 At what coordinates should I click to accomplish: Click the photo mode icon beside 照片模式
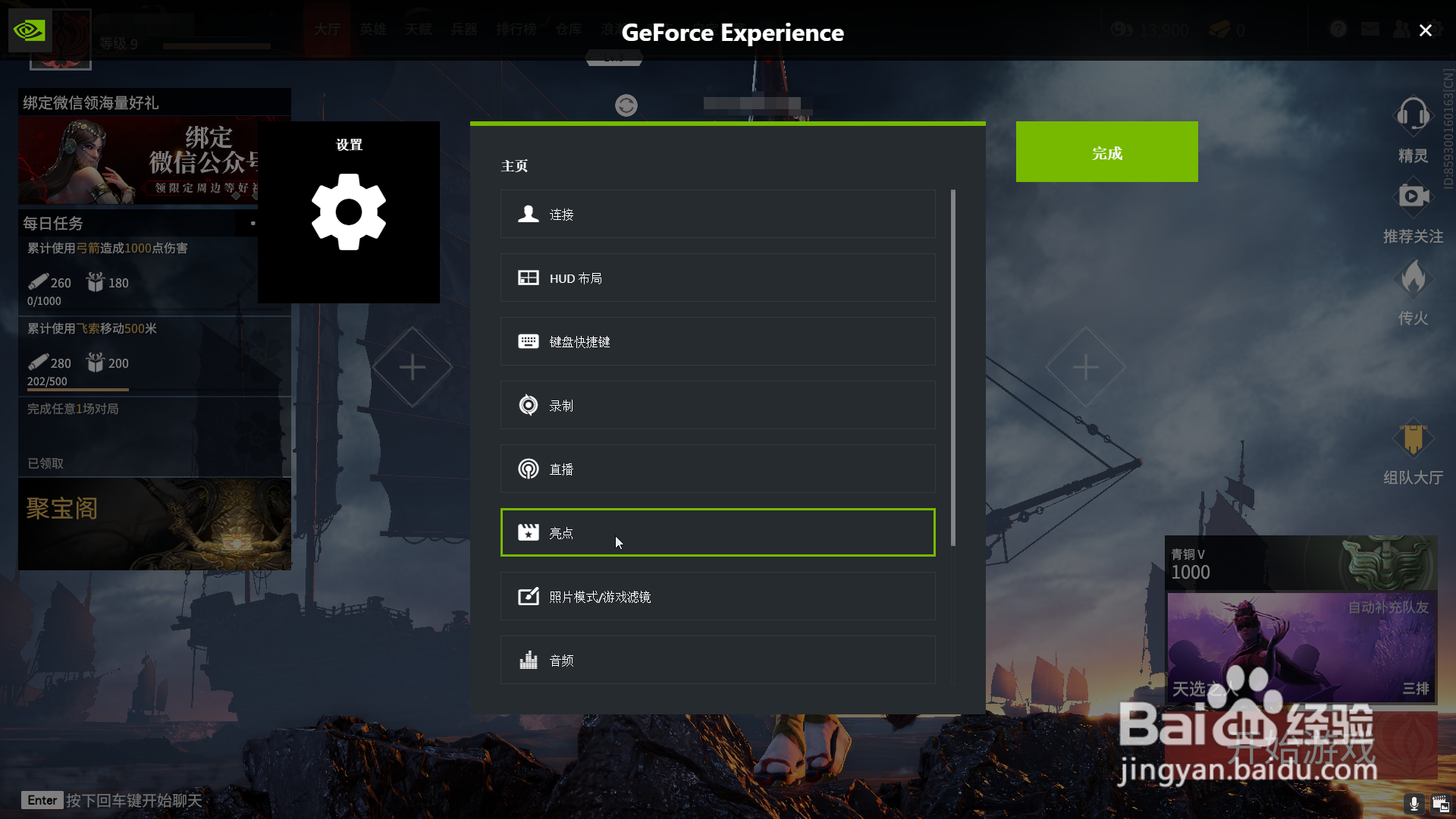pos(529,596)
